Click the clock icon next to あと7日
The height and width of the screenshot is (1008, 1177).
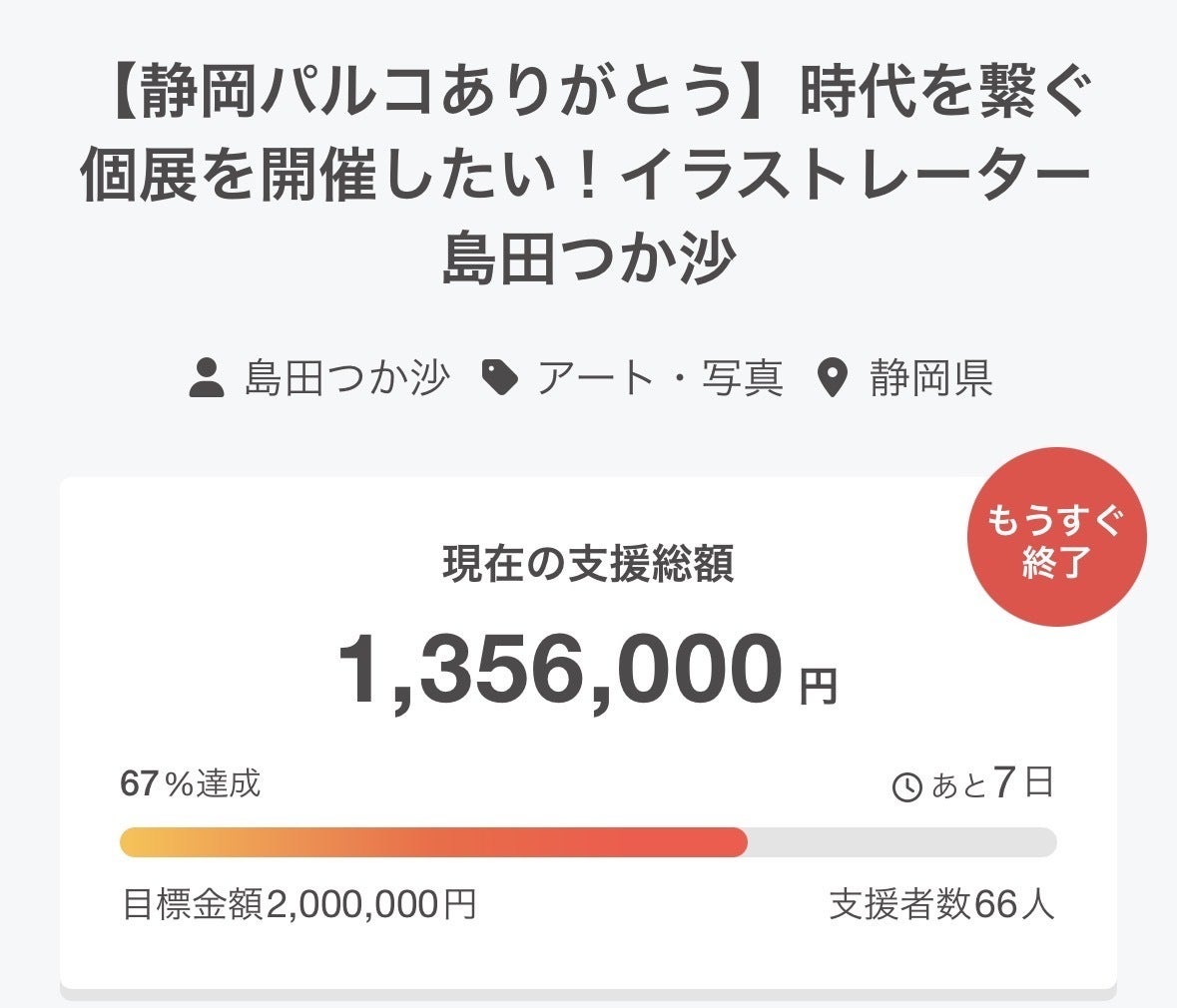(906, 786)
